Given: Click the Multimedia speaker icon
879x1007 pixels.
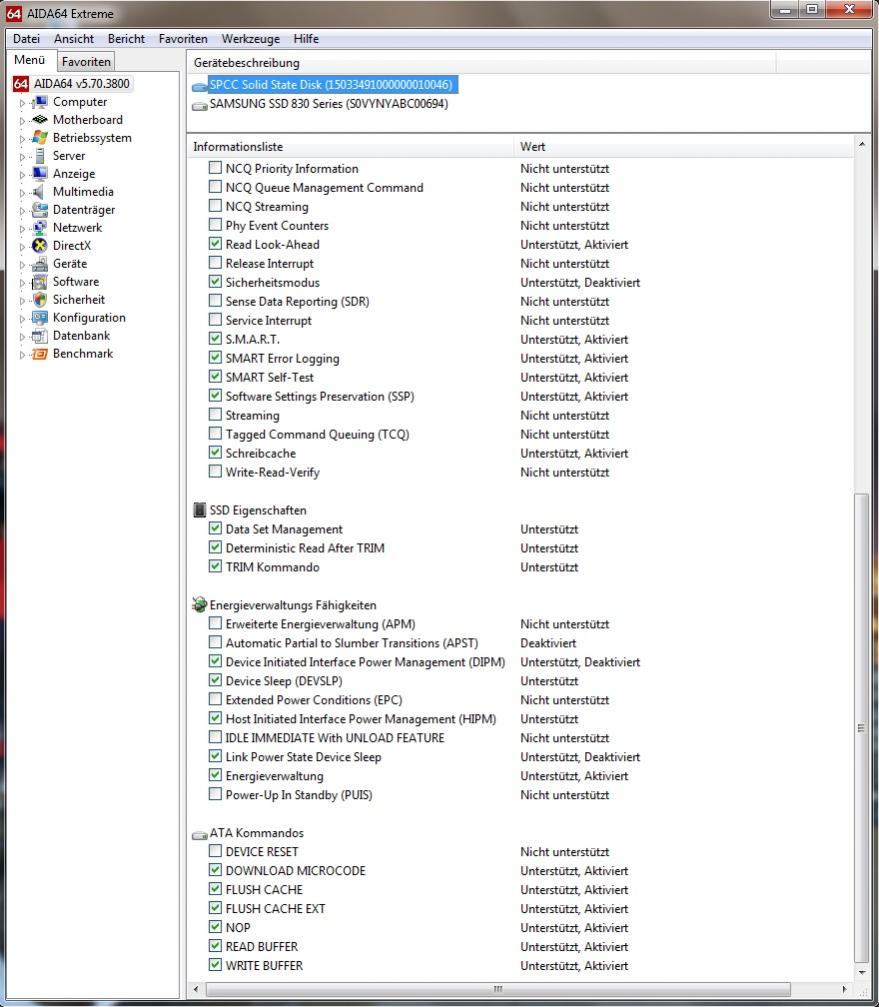Looking at the screenshot, I should pos(40,192).
